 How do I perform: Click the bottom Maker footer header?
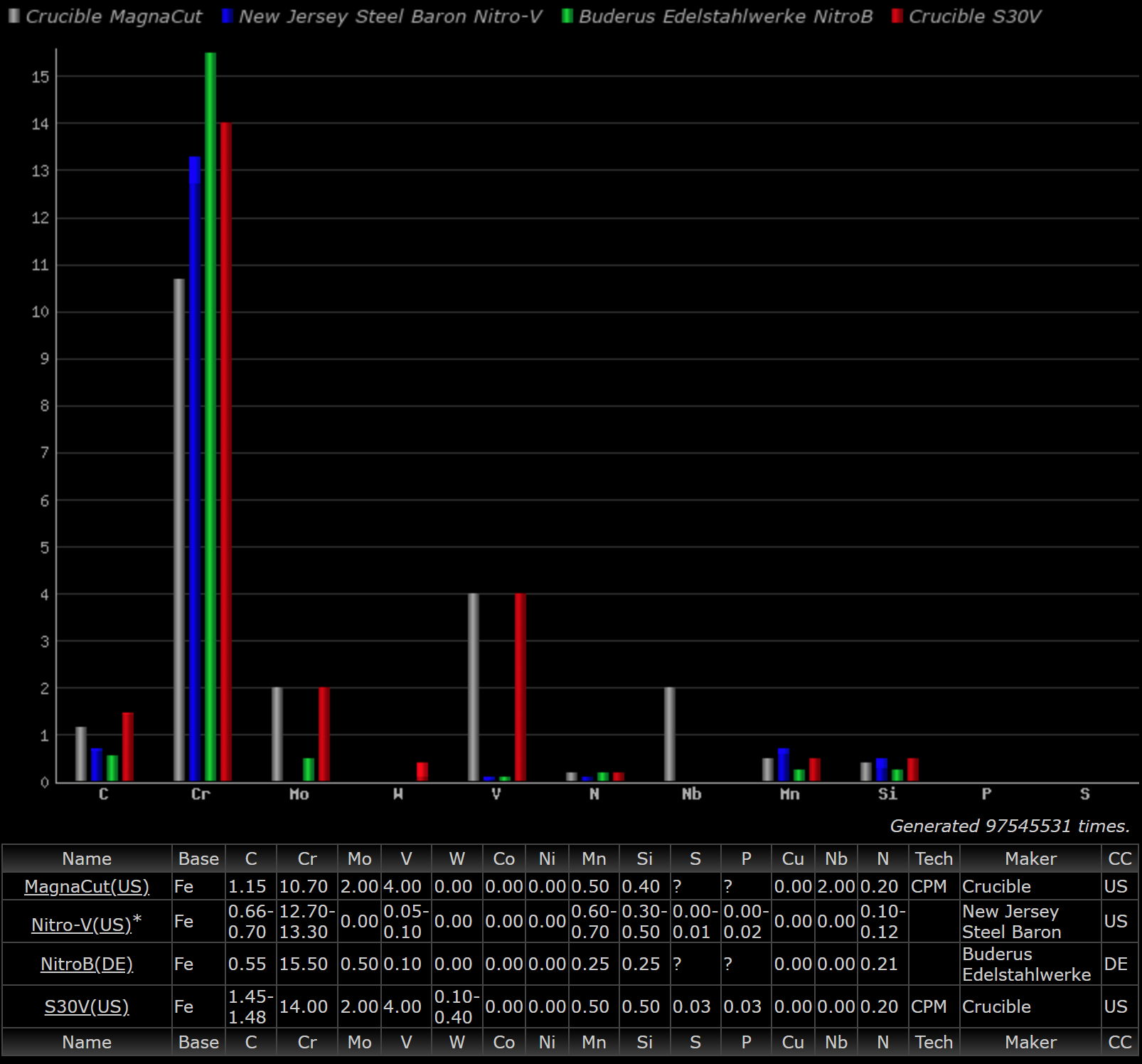[x=1030, y=1042]
